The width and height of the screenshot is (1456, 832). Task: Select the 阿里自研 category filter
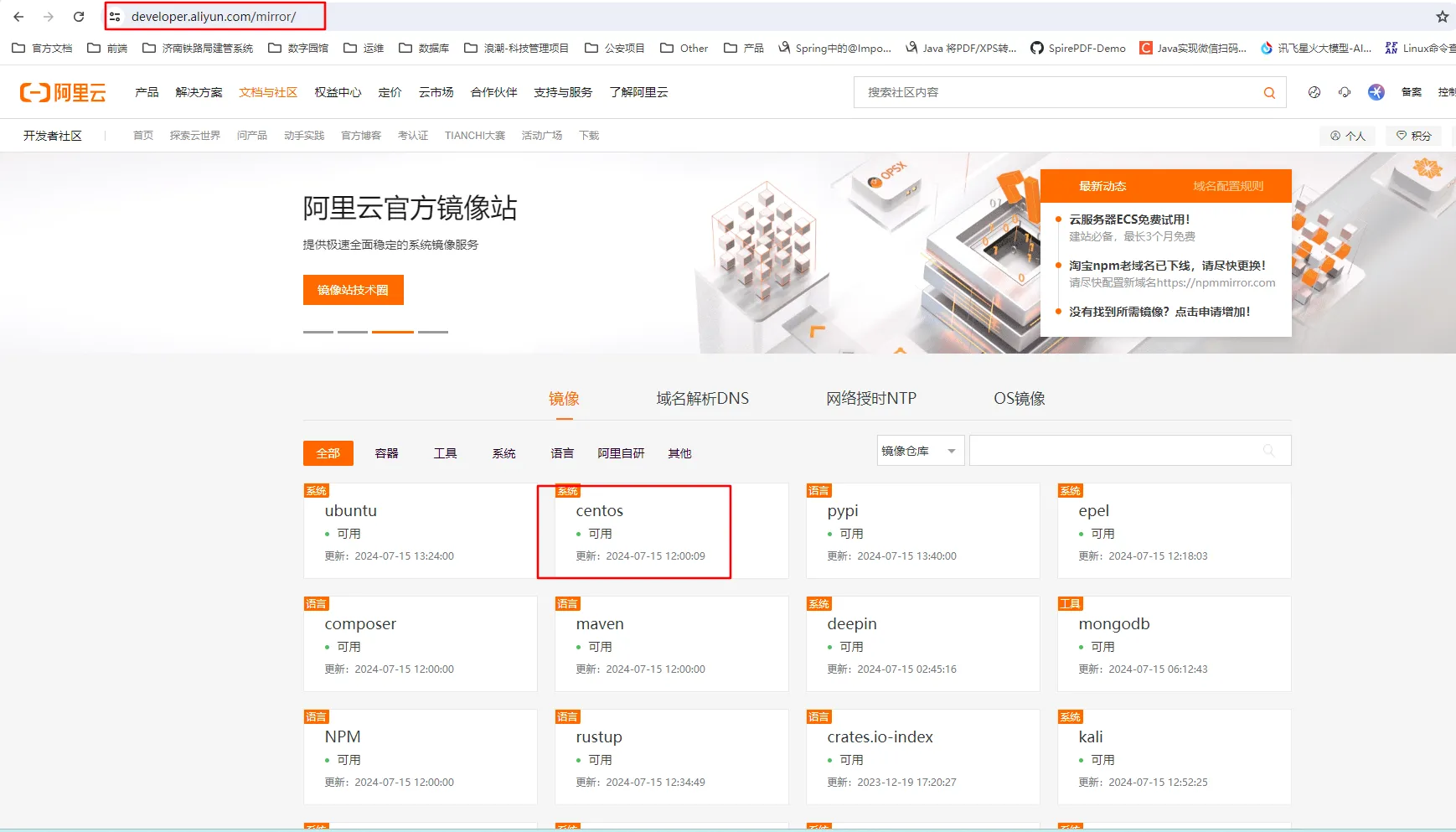point(621,453)
